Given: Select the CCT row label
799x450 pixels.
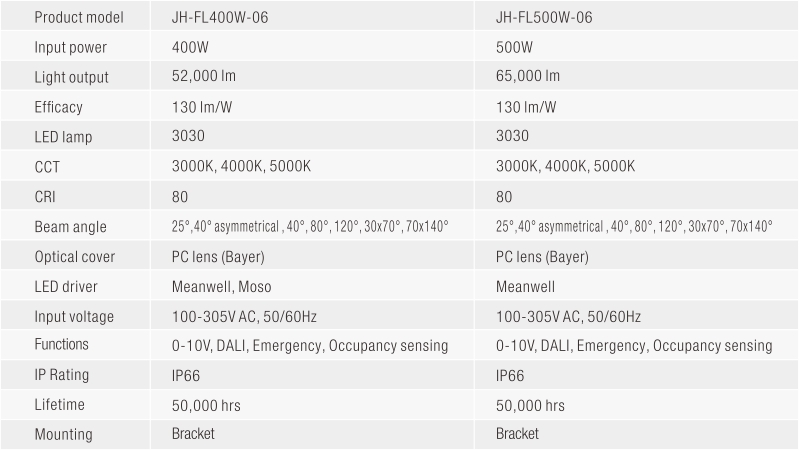Looking at the screenshot, I should pos(48,167).
